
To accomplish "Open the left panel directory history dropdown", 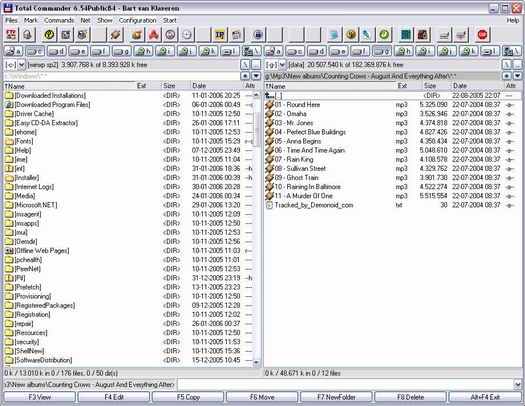I will tap(256, 76).
